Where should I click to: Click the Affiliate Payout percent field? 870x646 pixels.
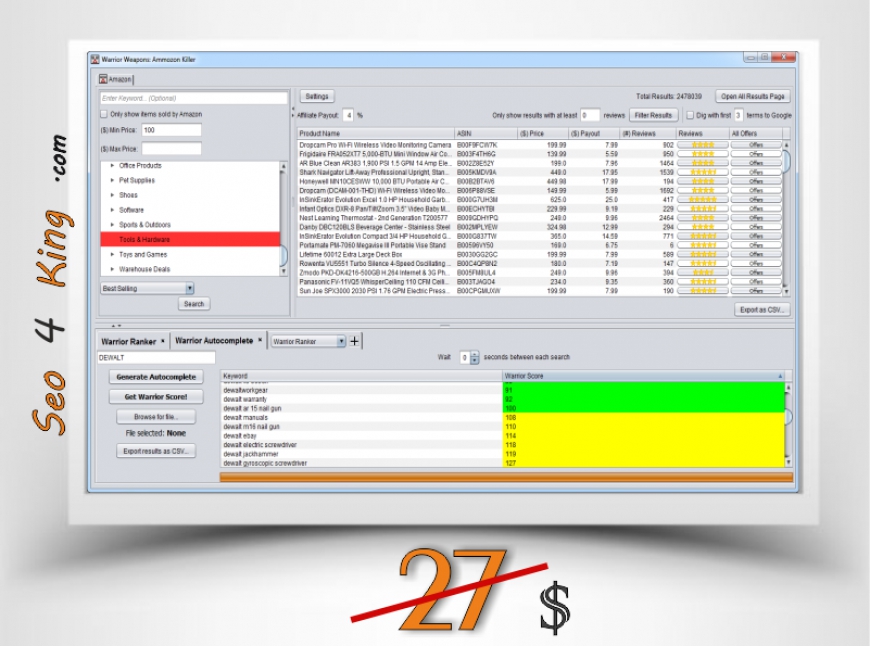click(x=348, y=115)
